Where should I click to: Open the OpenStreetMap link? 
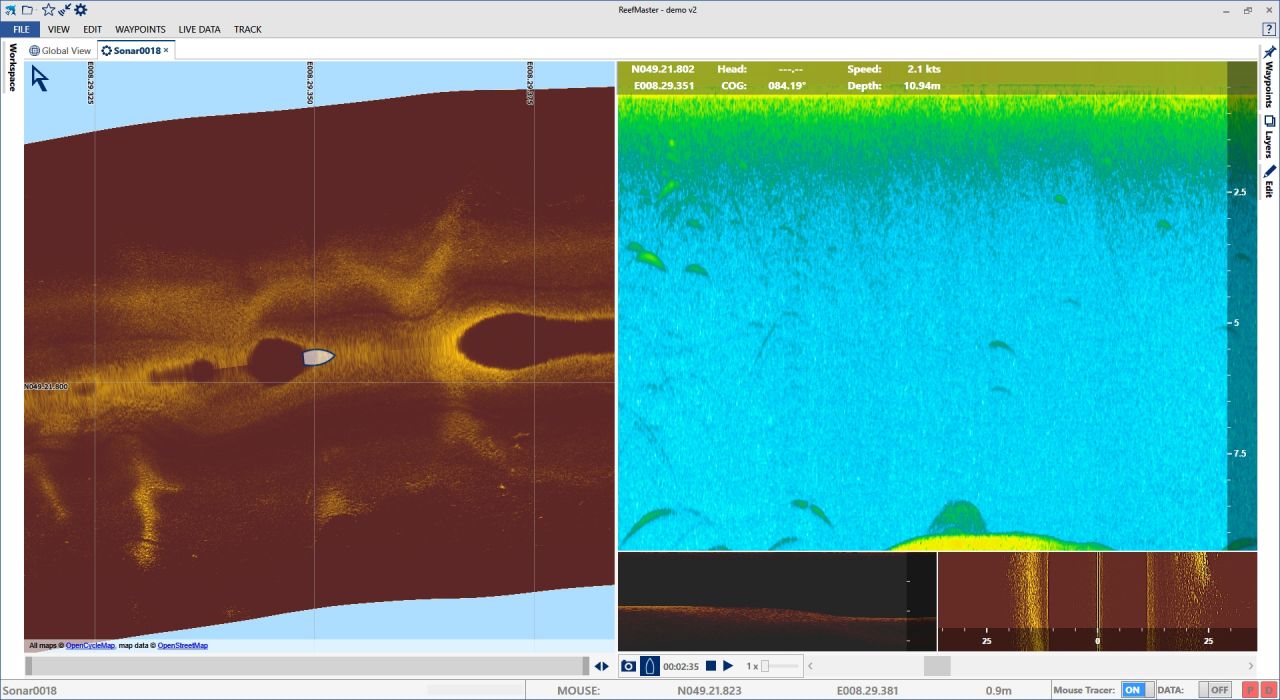click(182, 646)
